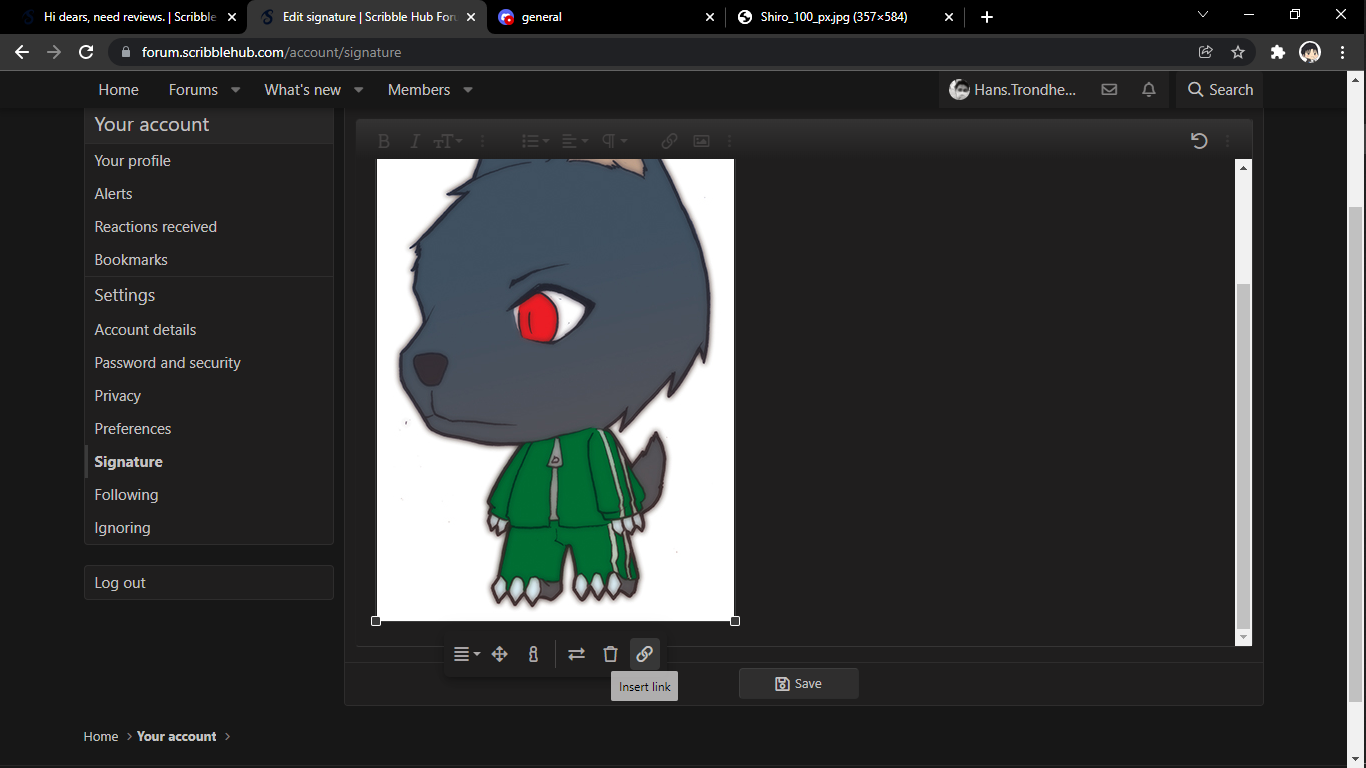This screenshot has width=1366, height=768.
Task: Click the Replace image arrows icon
Action: 576,654
